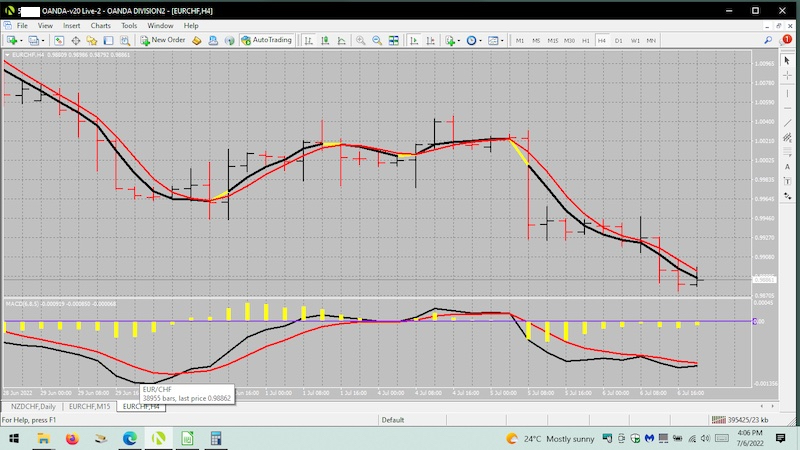Expand the New Chart dropdown arrow
Image resolution: width=800 pixels, height=450 pixels.
click(21, 41)
